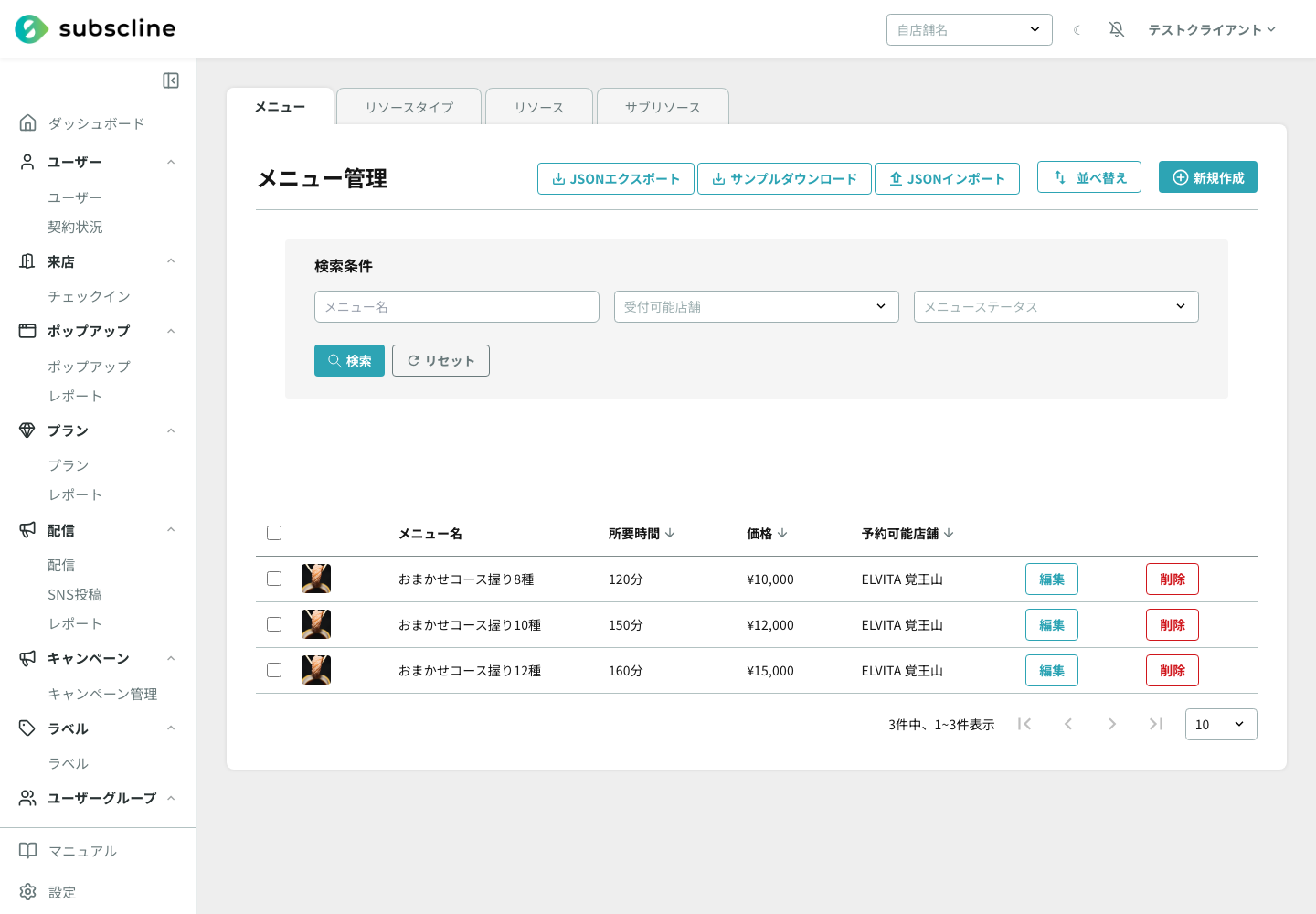
Task: Collapse the キャンペーン sidebar section
Action: [x=171, y=658]
